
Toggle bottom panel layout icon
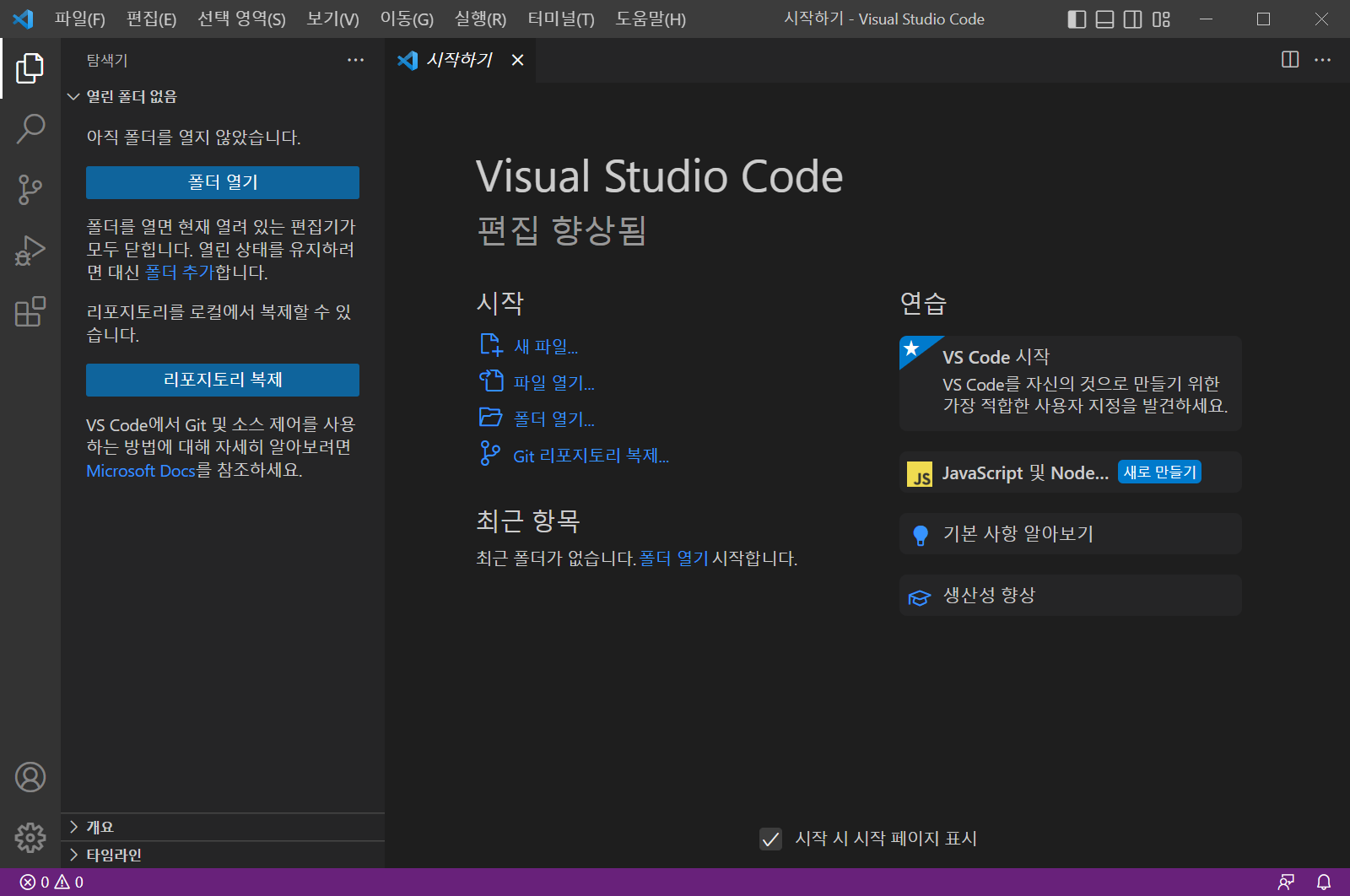(1104, 19)
